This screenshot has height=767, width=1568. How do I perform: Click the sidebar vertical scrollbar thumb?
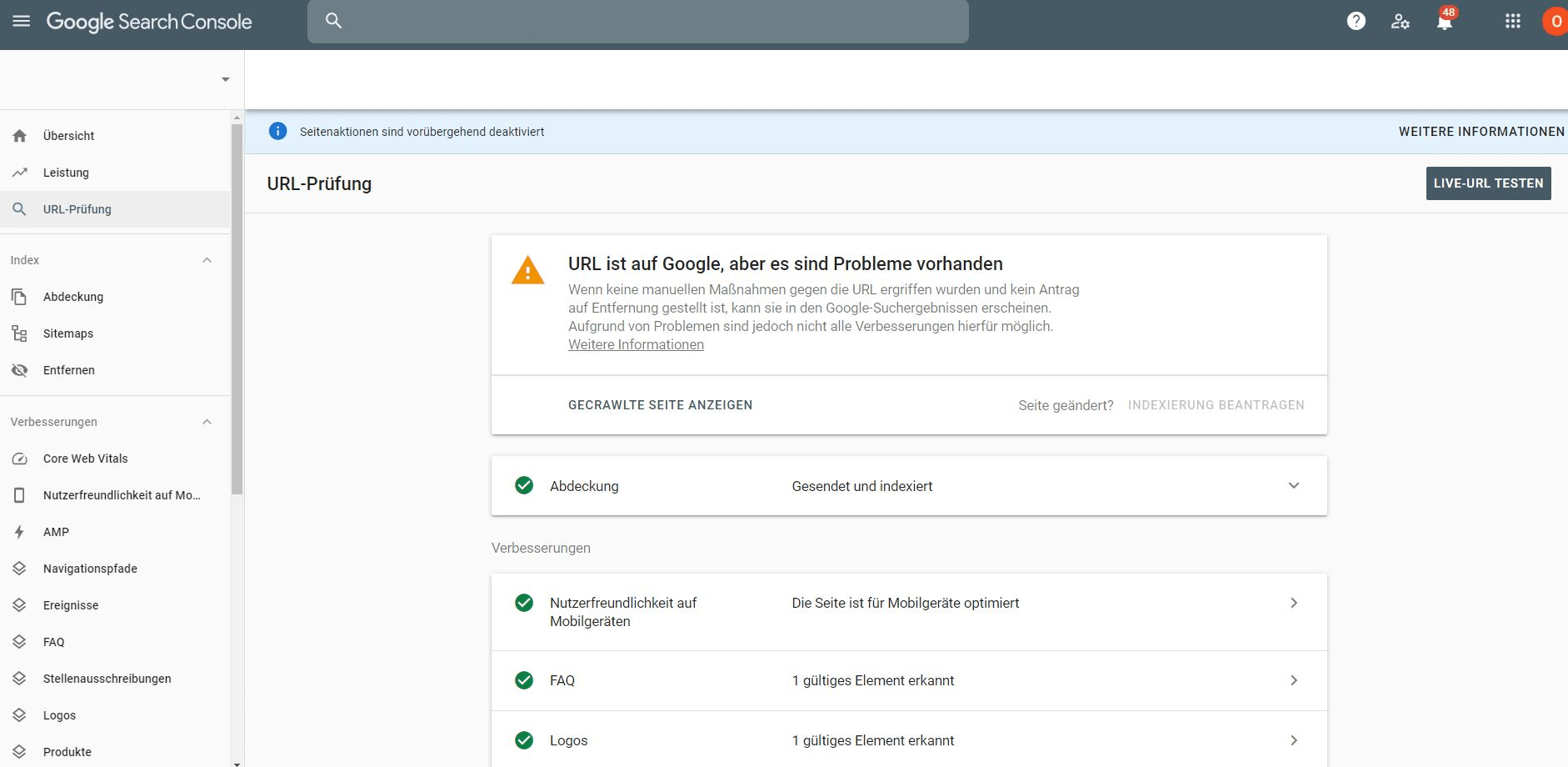(237, 308)
